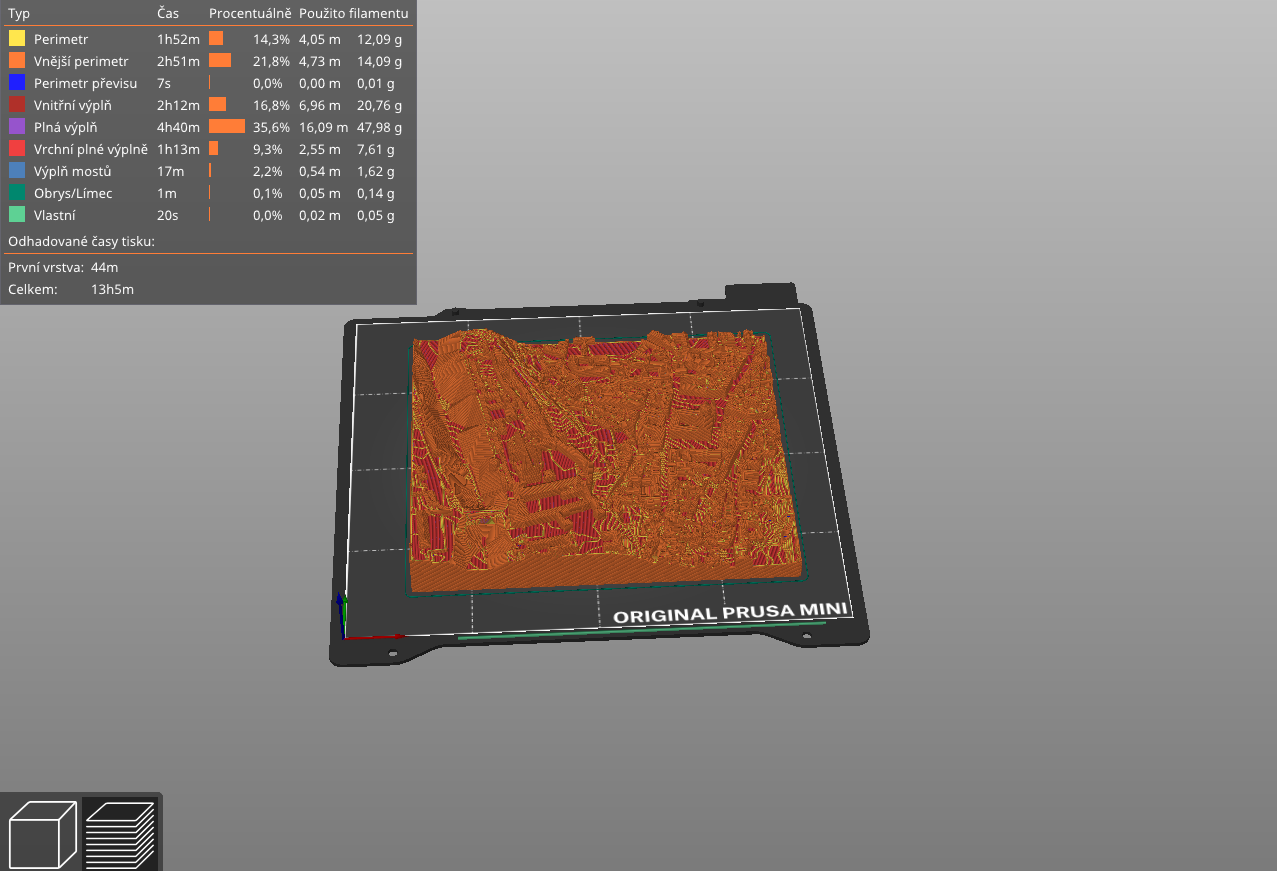Click the green Obrys/Límec color swatch
Image resolution: width=1277 pixels, height=871 pixels.
point(17,193)
